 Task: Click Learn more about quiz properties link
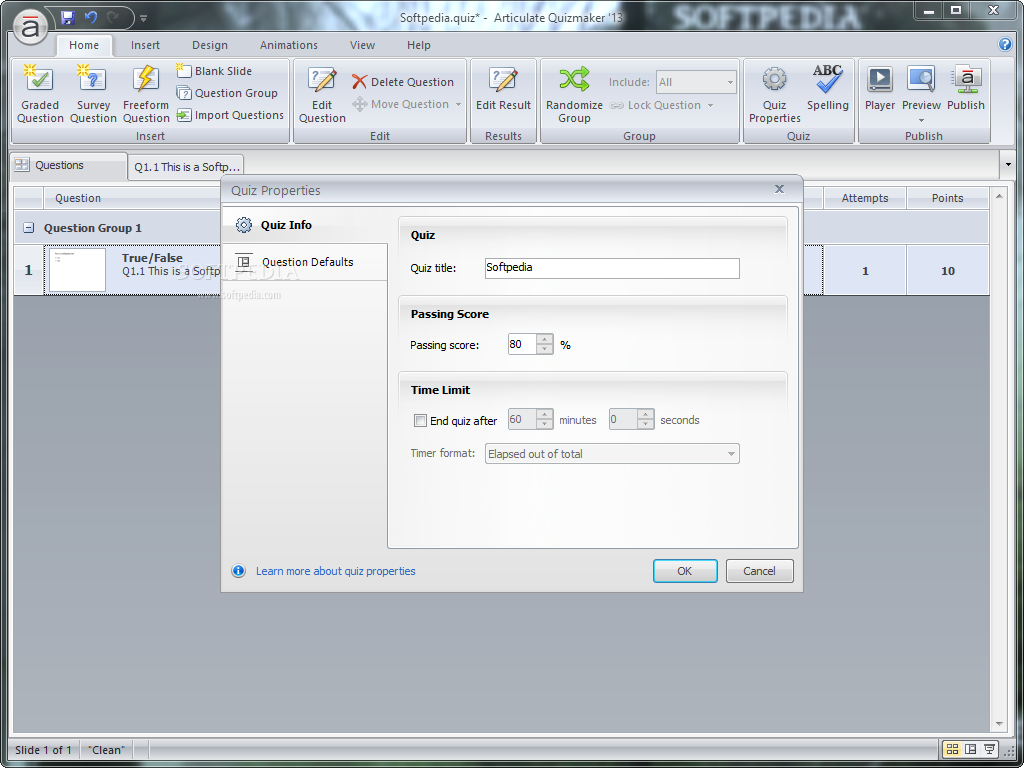(336, 571)
